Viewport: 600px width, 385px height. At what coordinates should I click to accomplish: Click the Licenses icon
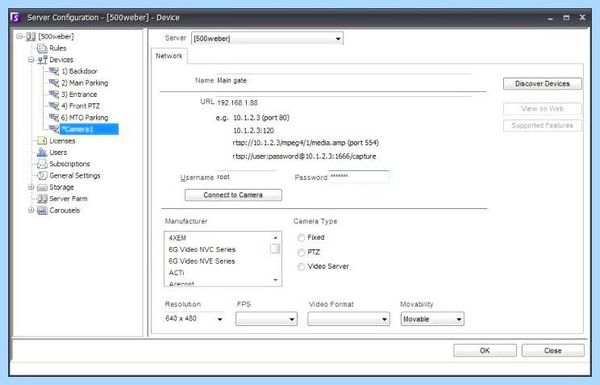tap(42, 141)
